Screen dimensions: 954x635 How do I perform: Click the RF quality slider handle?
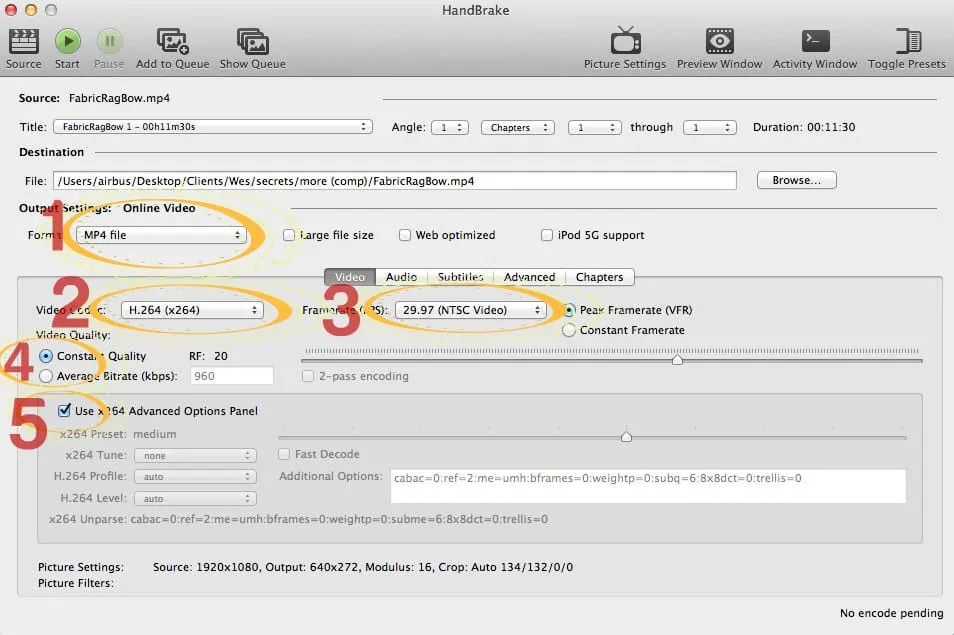click(x=677, y=359)
